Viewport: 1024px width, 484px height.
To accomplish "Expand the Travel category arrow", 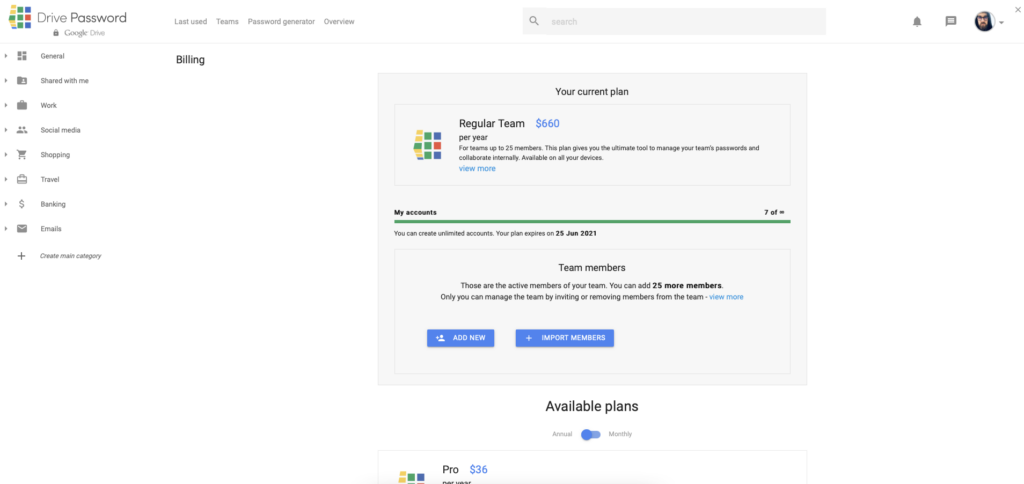I will 6,180.
